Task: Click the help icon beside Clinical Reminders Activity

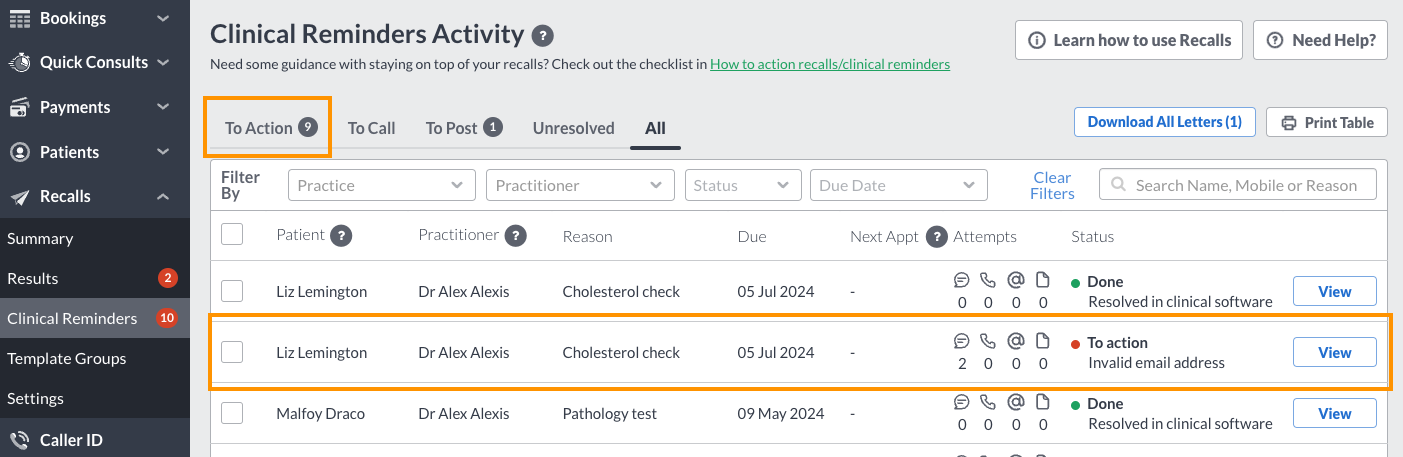Action: (x=543, y=36)
